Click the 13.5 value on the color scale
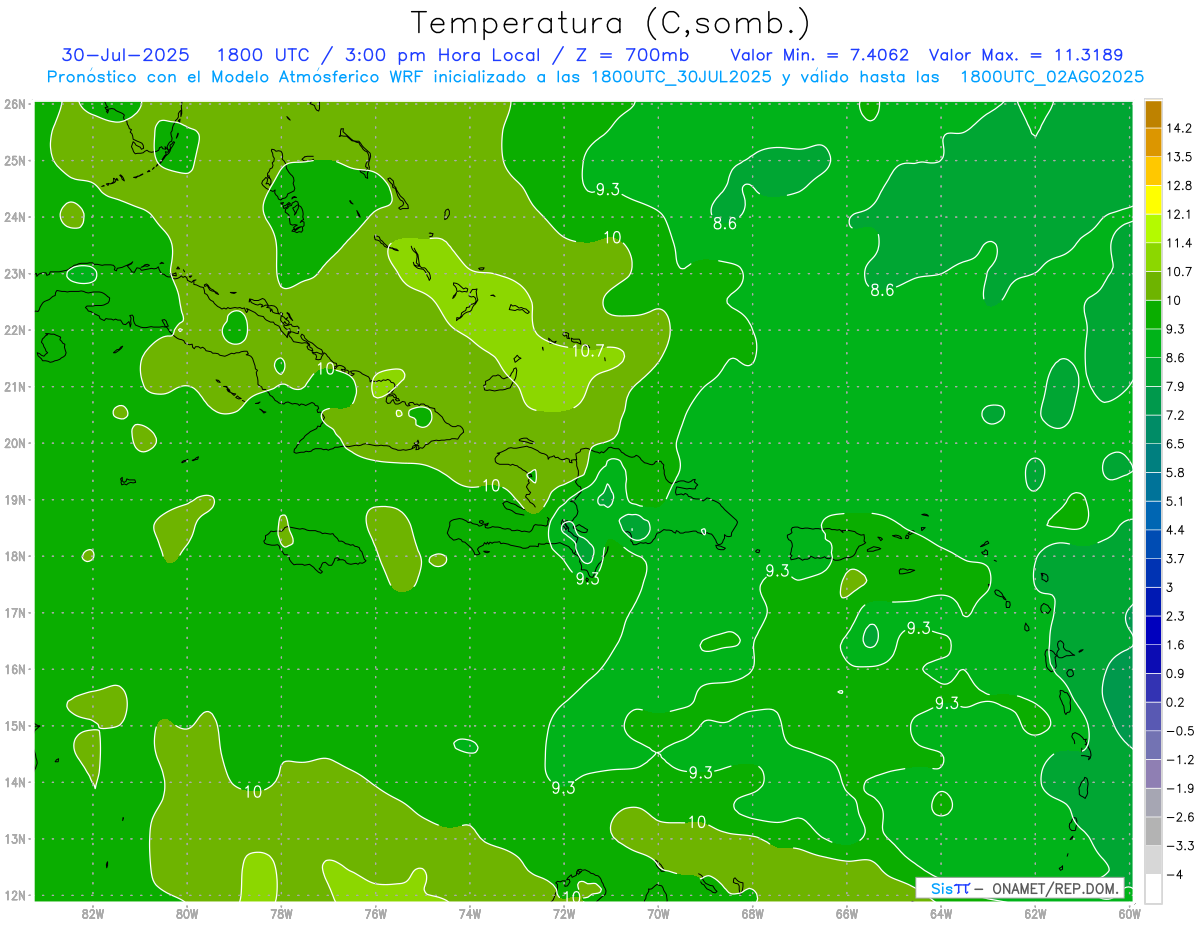The image size is (1200, 927). pos(1178,157)
